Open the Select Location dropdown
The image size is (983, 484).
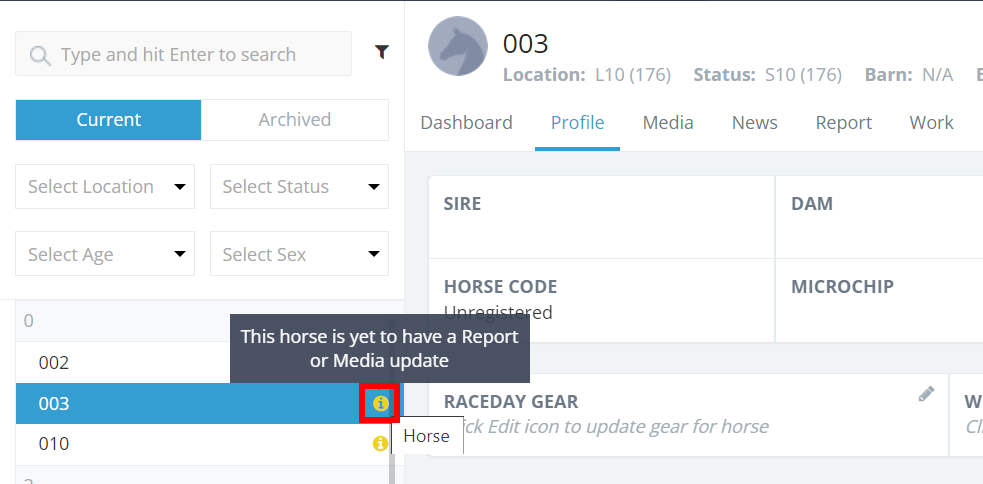tap(105, 187)
